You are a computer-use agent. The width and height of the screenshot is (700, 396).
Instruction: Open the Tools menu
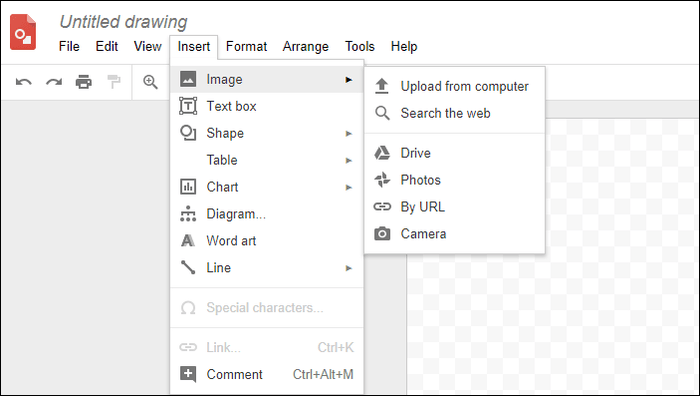[x=360, y=46]
